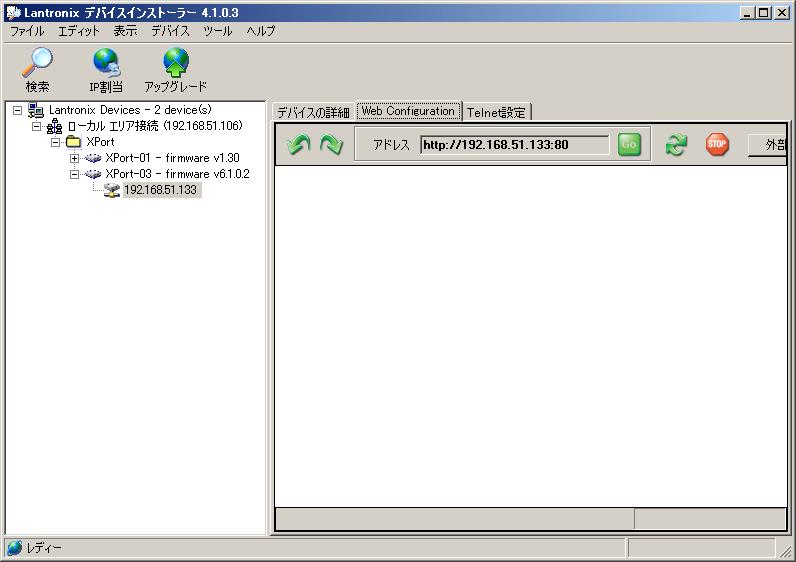Select the 192.168.51.133 tree entry
Image resolution: width=796 pixels, height=562 pixels.
tap(160, 190)
